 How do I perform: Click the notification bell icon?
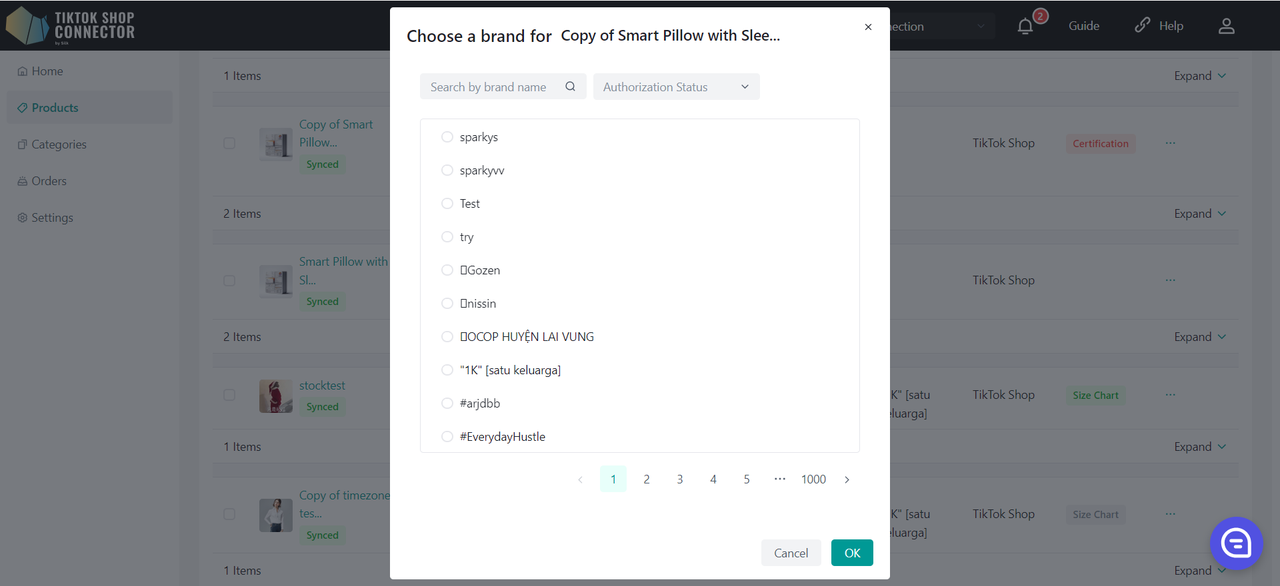click(x=1025, y=27)
